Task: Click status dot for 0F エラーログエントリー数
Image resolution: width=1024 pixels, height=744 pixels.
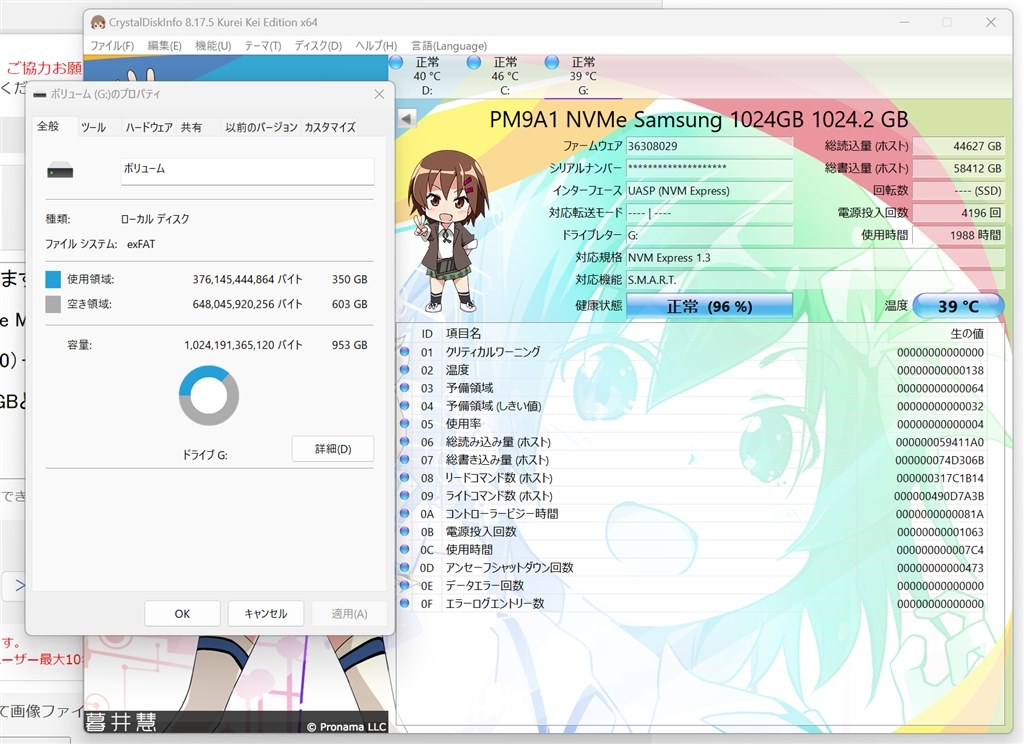Action: coord(405,603)
